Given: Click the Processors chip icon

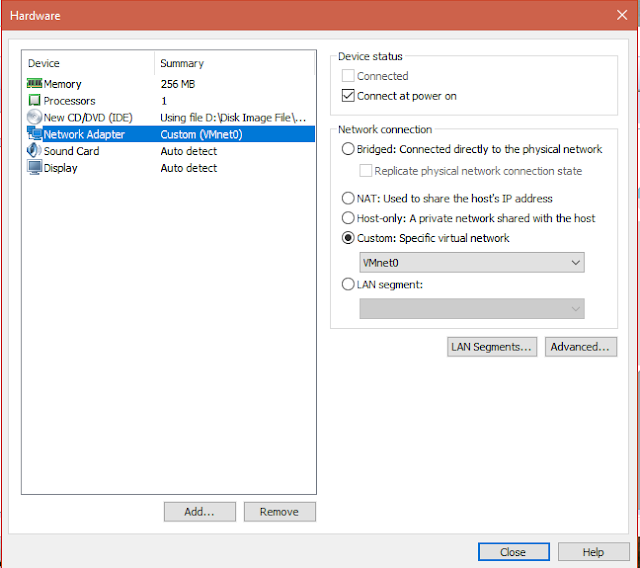Looking at the screenshot, I should tap(34, 100).
